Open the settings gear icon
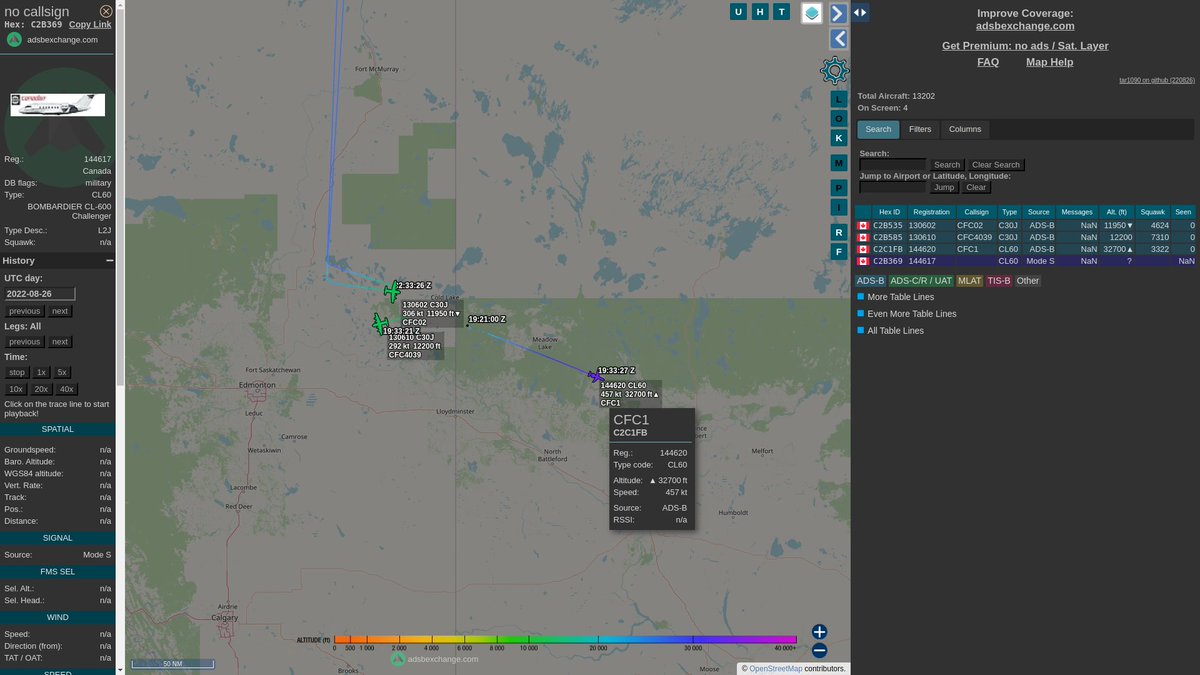 835,70
